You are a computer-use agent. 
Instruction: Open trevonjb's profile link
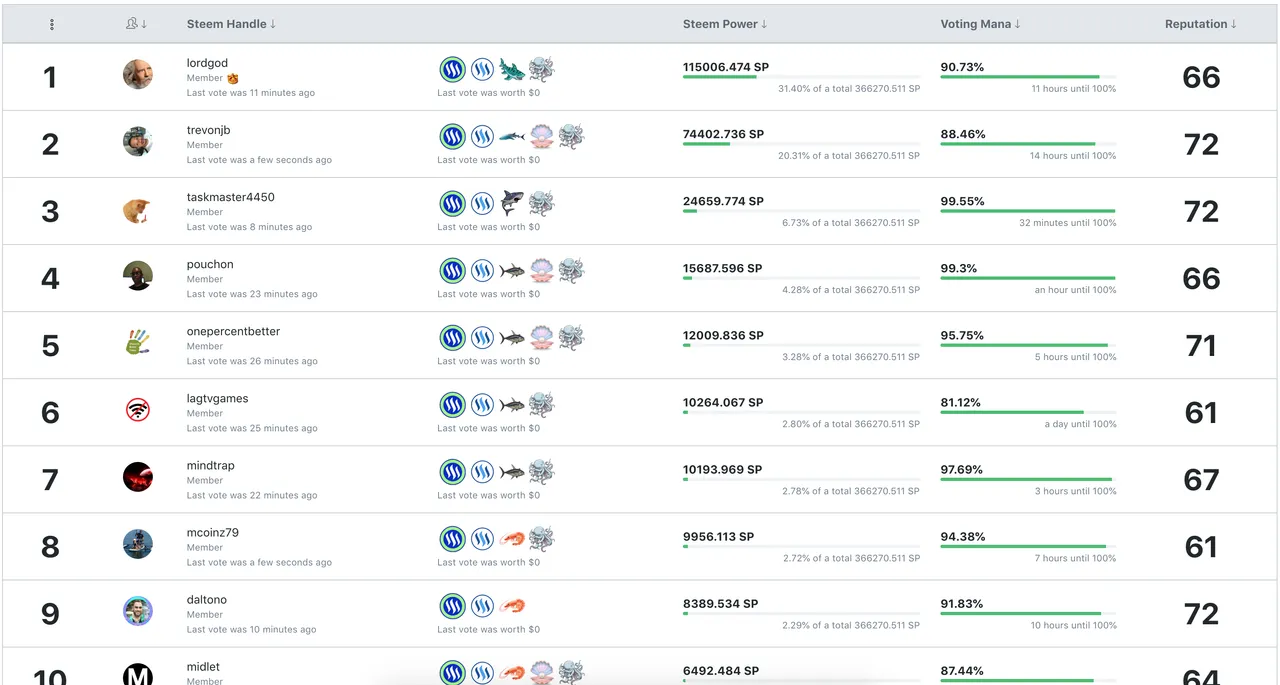208,130
